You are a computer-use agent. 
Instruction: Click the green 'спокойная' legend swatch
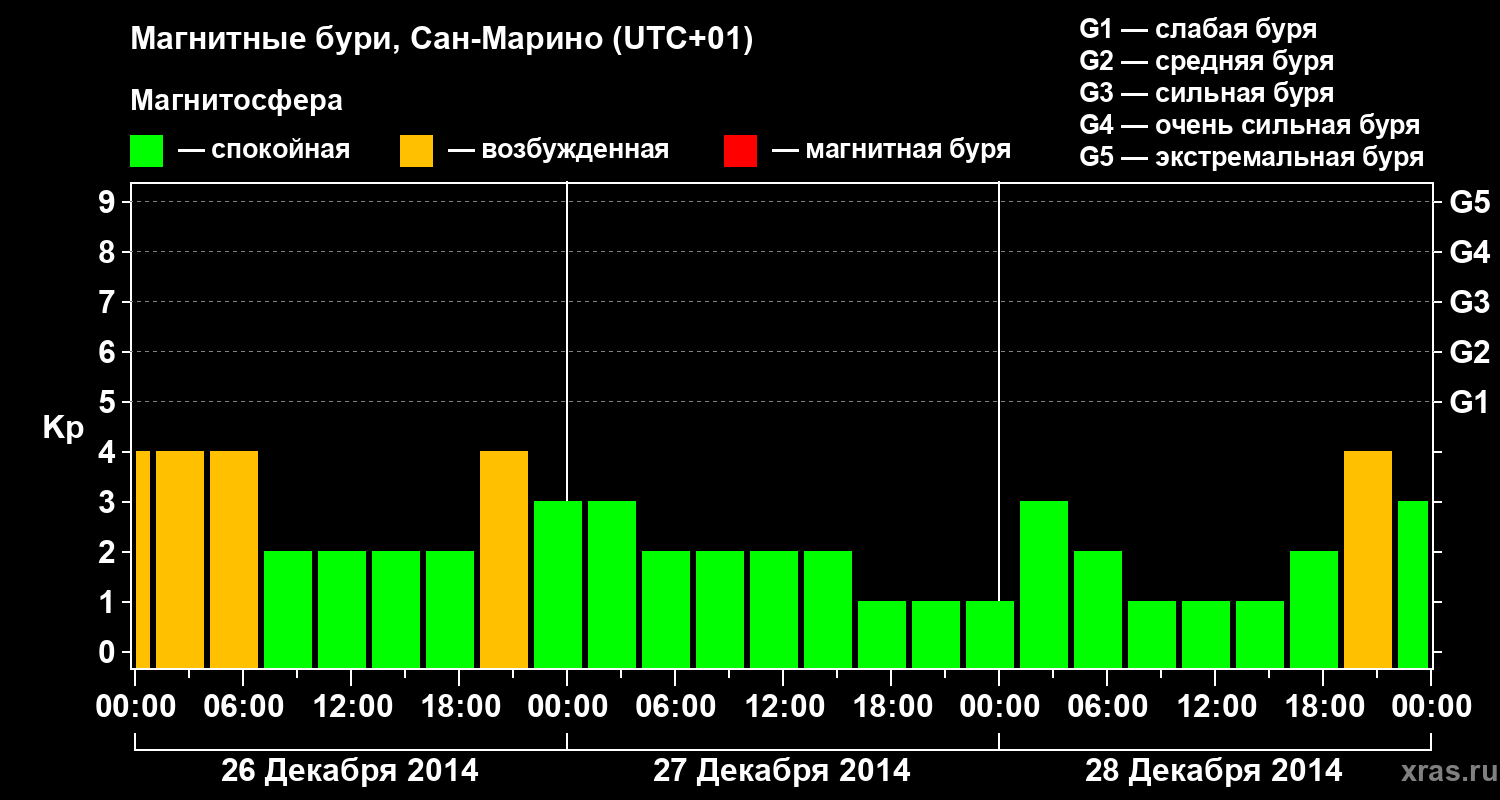(146, 151)
